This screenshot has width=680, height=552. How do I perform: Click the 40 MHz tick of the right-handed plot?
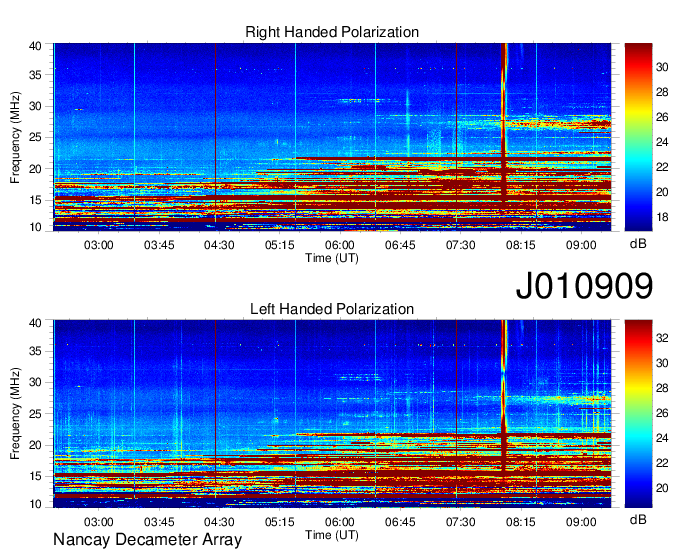pyautogui.click(x=35, y=46)
